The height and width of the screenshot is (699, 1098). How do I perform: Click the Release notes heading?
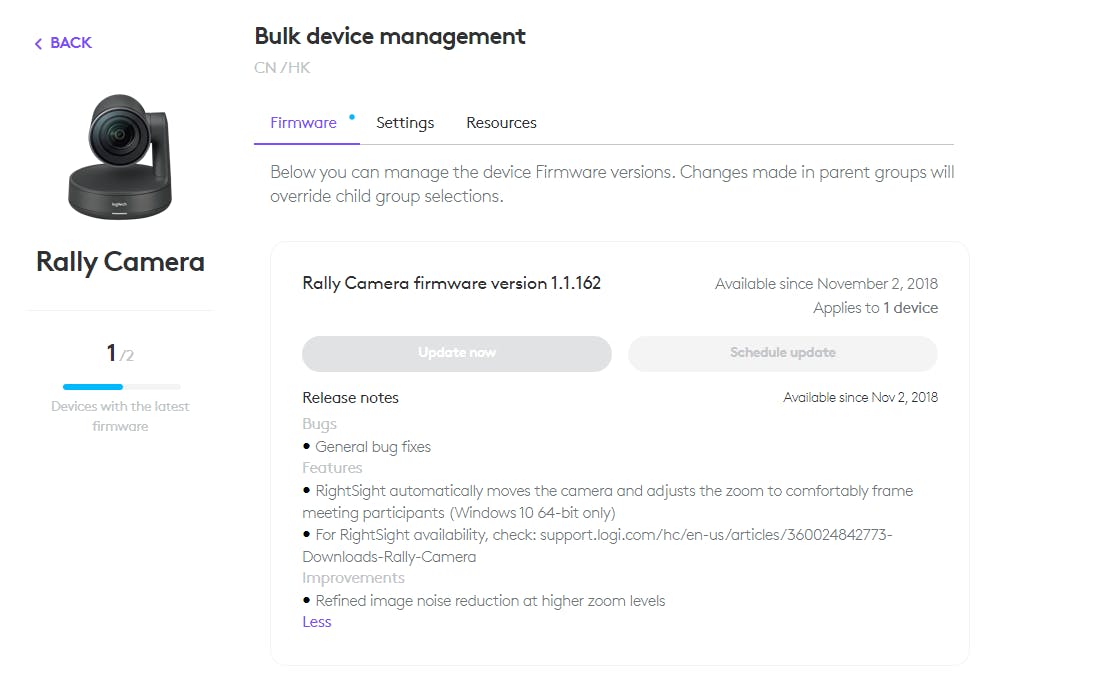click(x=350, y=398)
